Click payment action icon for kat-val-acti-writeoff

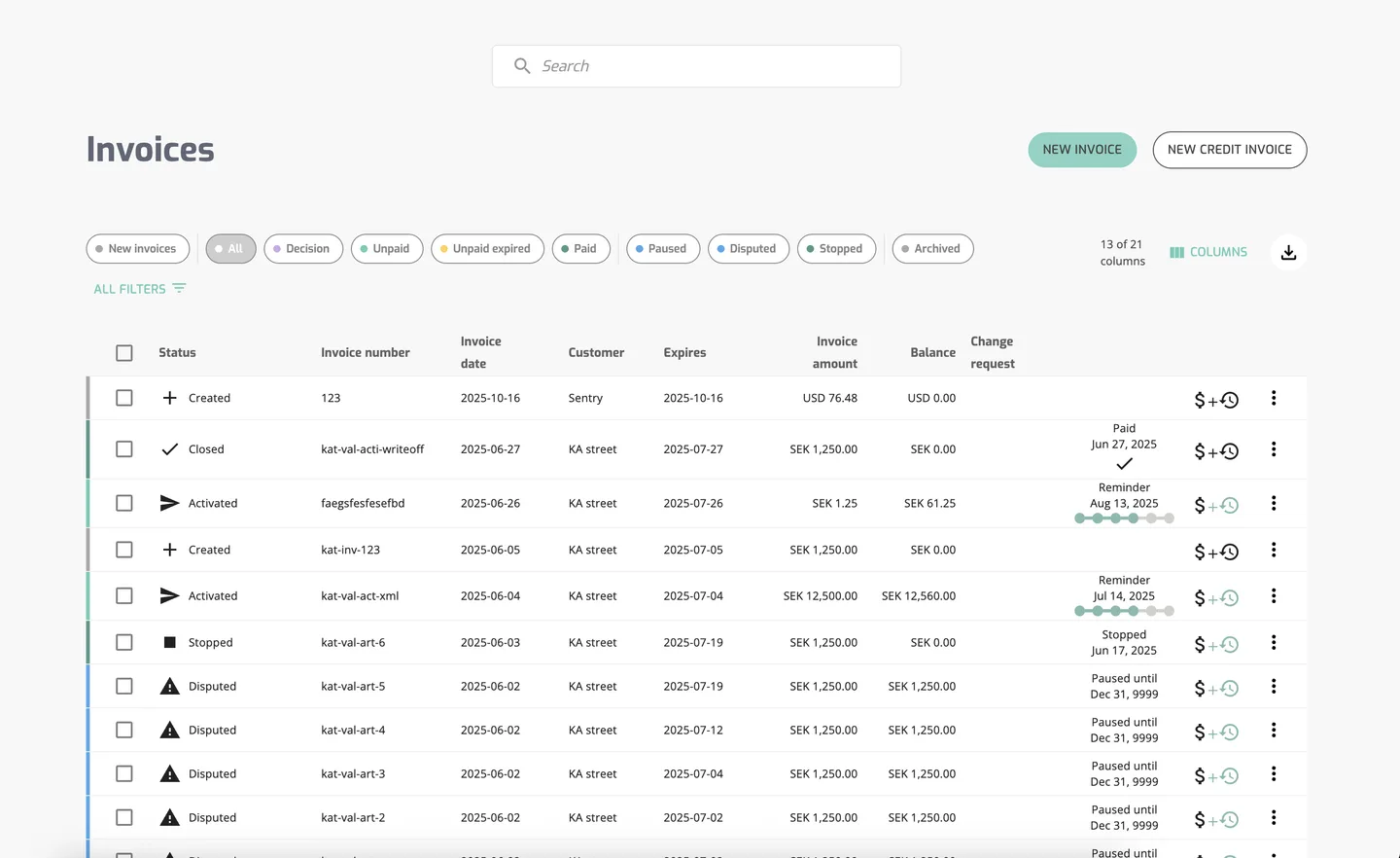[1216, 451]
